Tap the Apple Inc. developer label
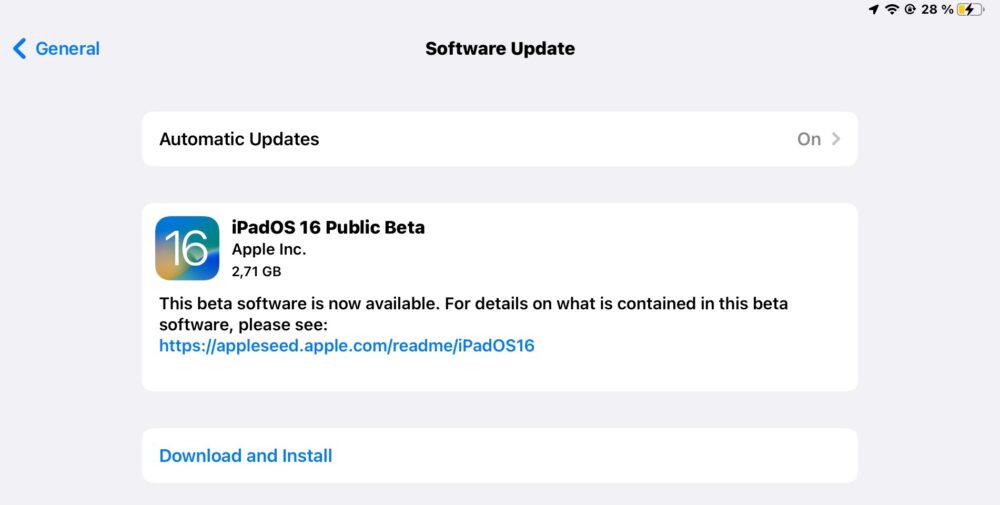 point(269,249)
